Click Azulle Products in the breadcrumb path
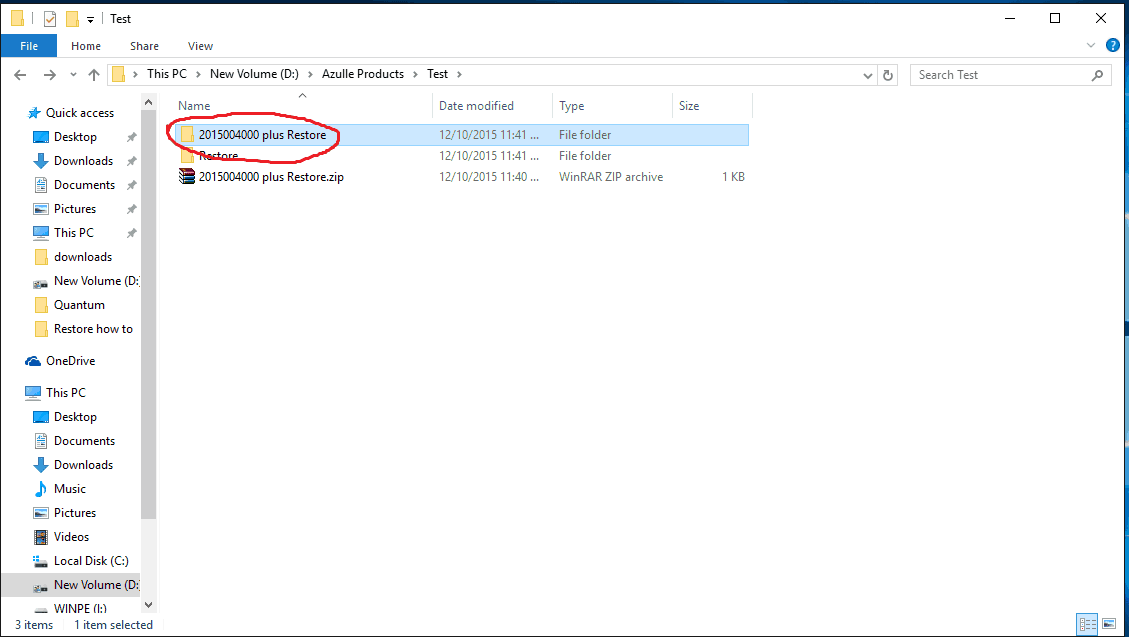Viewport: 1129px width, 637px height. click(x=362, y=74)
